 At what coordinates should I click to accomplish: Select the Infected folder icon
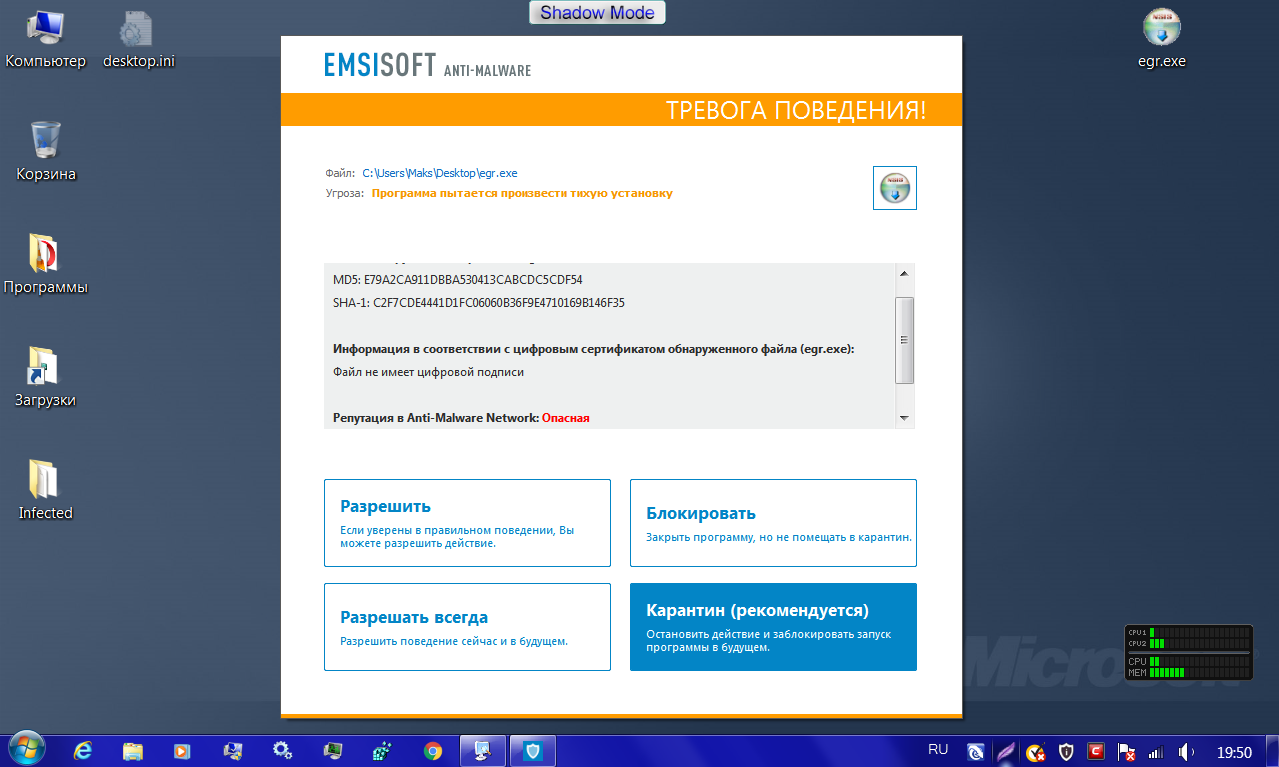tap(46, 491)
